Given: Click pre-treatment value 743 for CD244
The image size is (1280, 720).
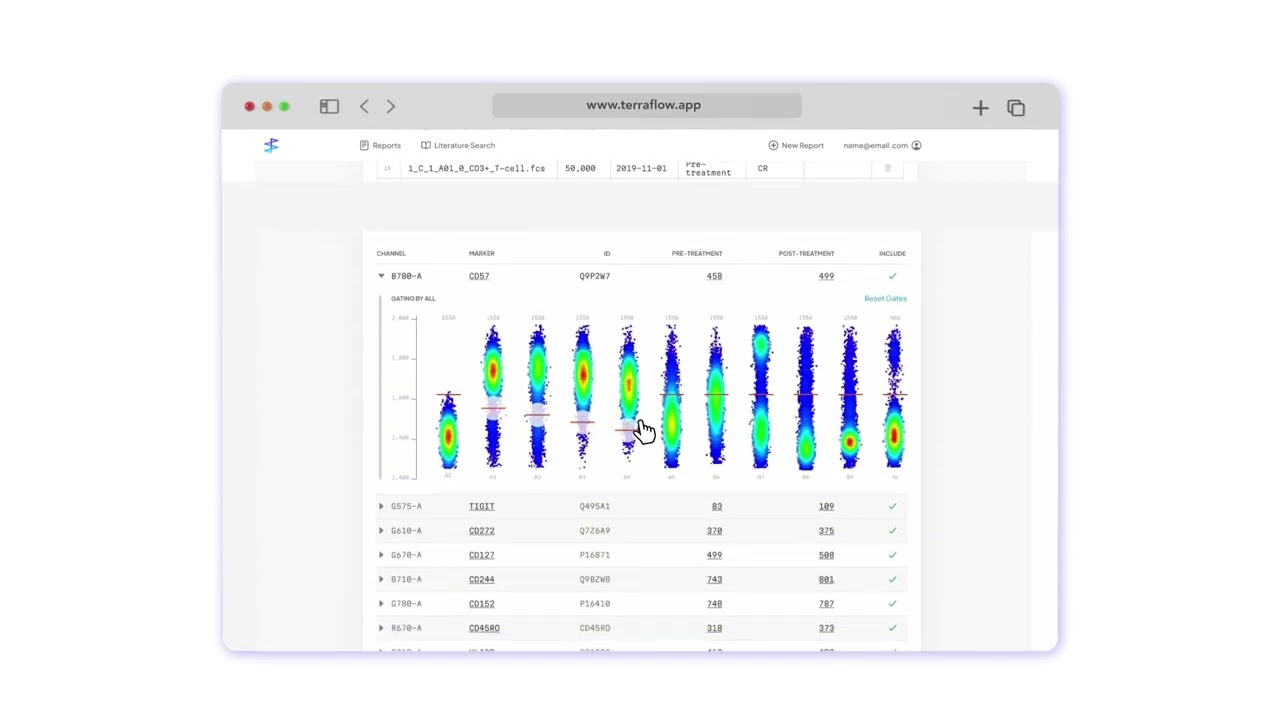Looking at the screenshot, I should pyautogui.click(x=714, y=579).
